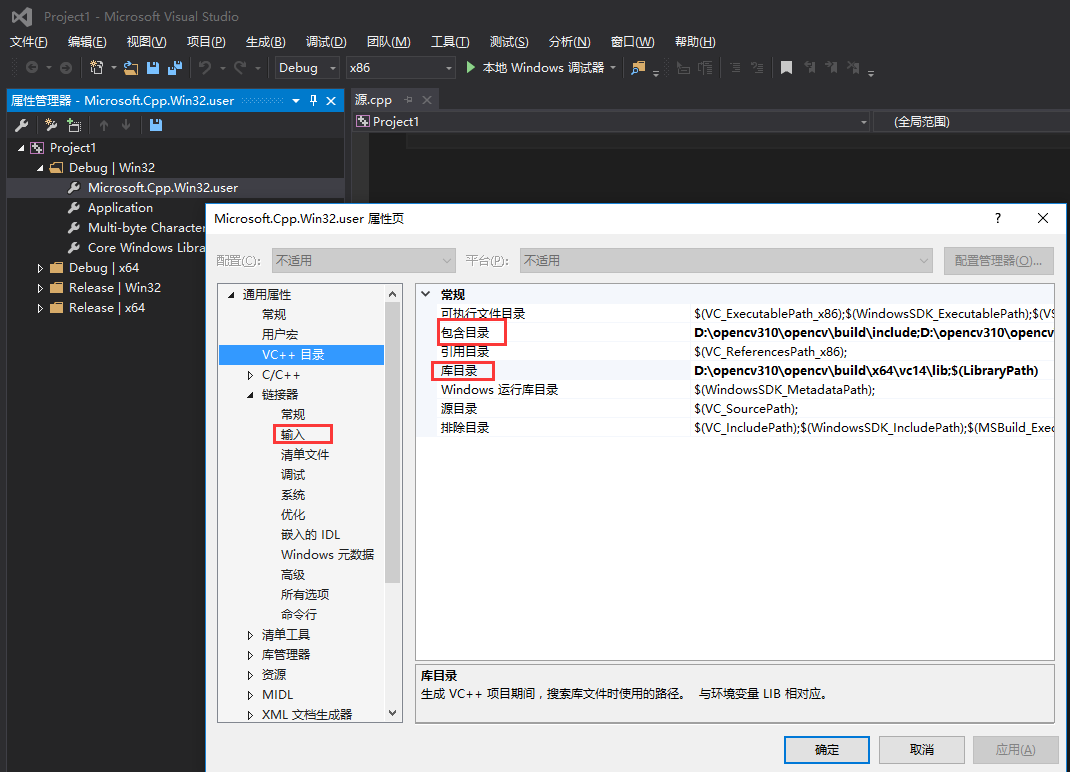1070x772 pixels.
Task: Open the Debug configuration dropdown
Action: (307, 68)
